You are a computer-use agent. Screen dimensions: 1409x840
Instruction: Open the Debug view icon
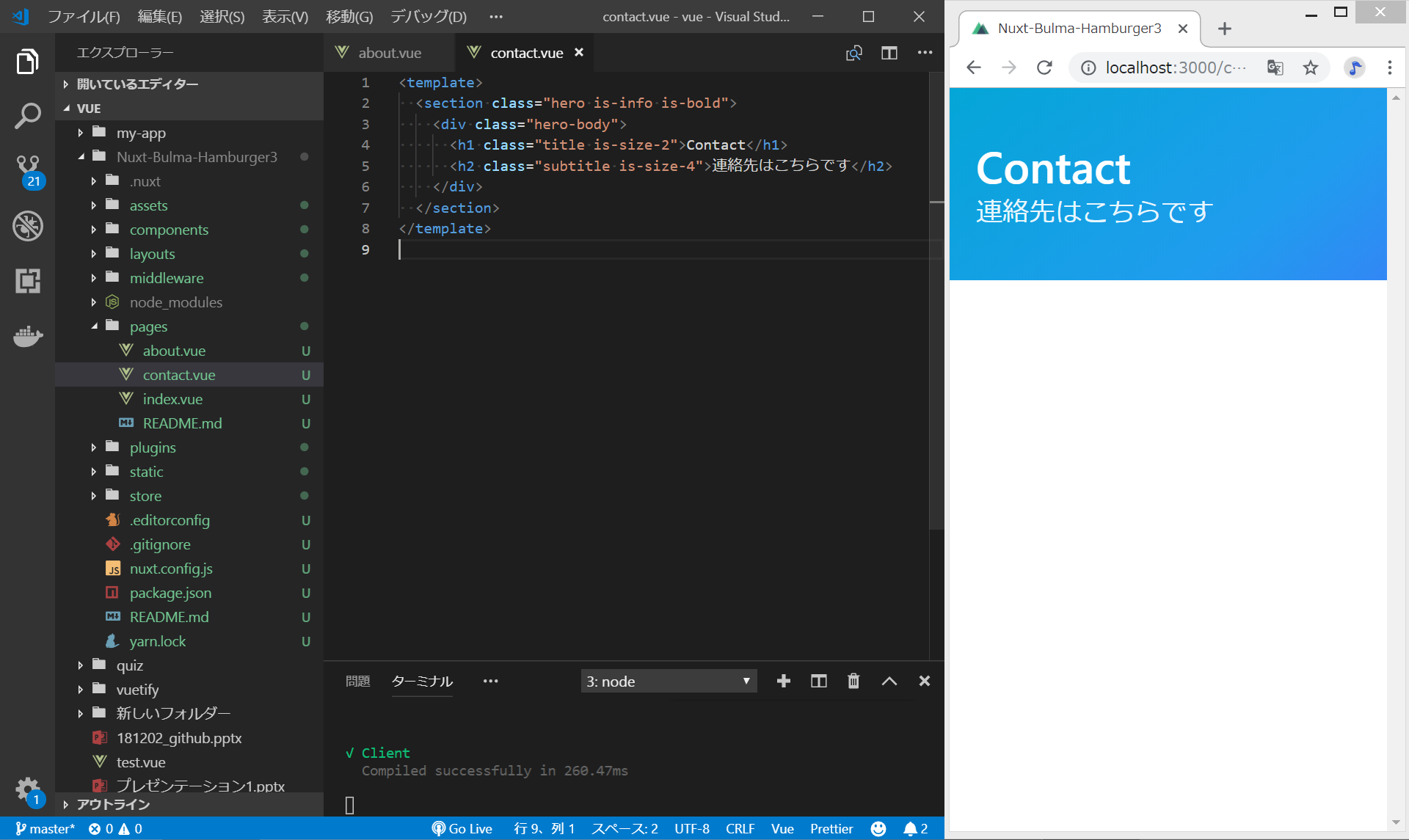(27, 226)
